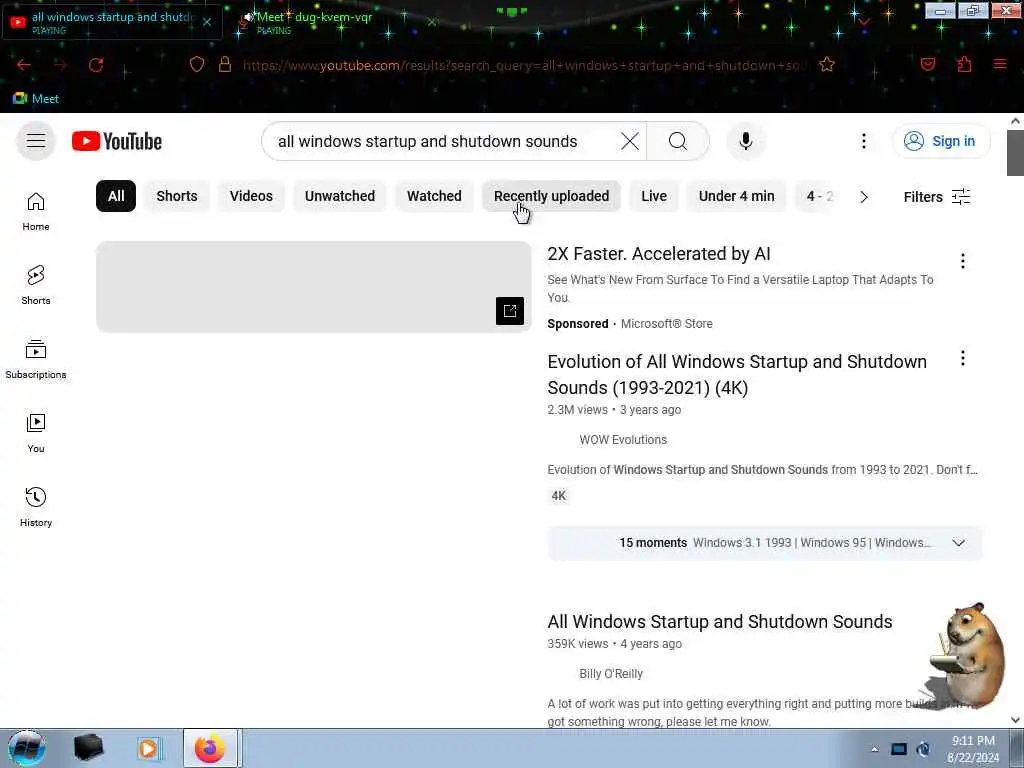Select the Recently uploaded chip
This screenshot has height=768, width=1024.
[x=551, y=196]
